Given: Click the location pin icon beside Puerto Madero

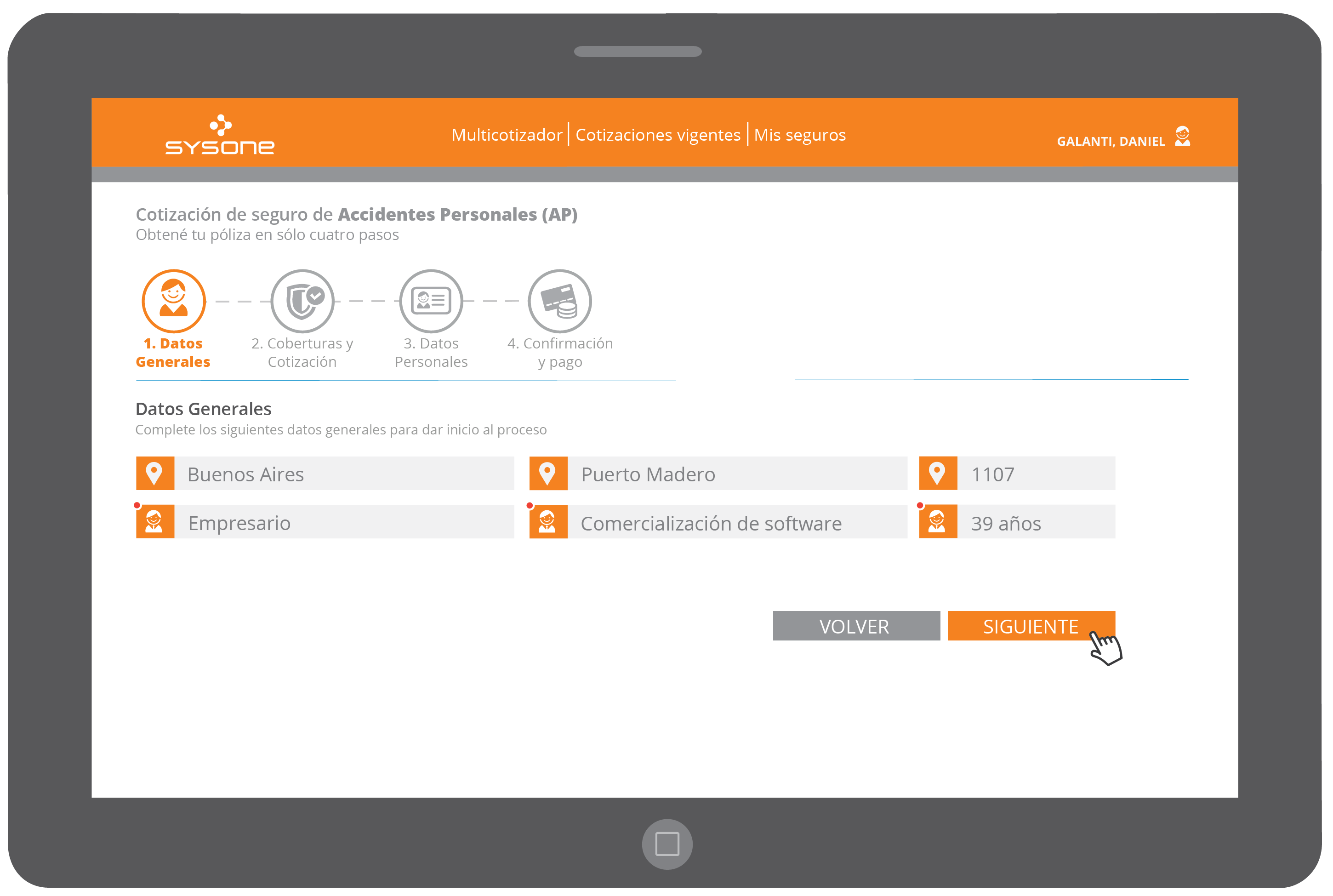Looking at the screenshot, I should click(548, 474).
